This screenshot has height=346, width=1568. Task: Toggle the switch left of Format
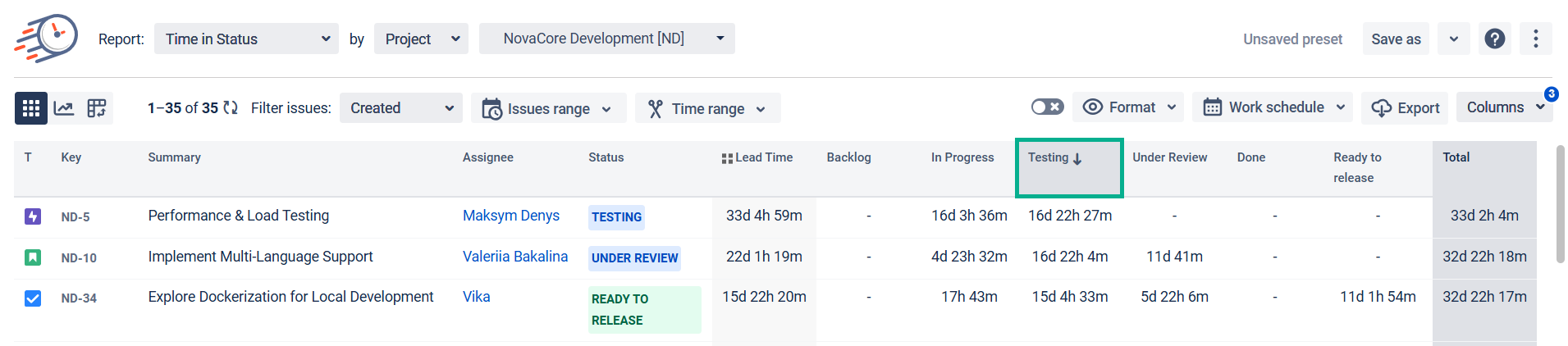point(1047,107)
